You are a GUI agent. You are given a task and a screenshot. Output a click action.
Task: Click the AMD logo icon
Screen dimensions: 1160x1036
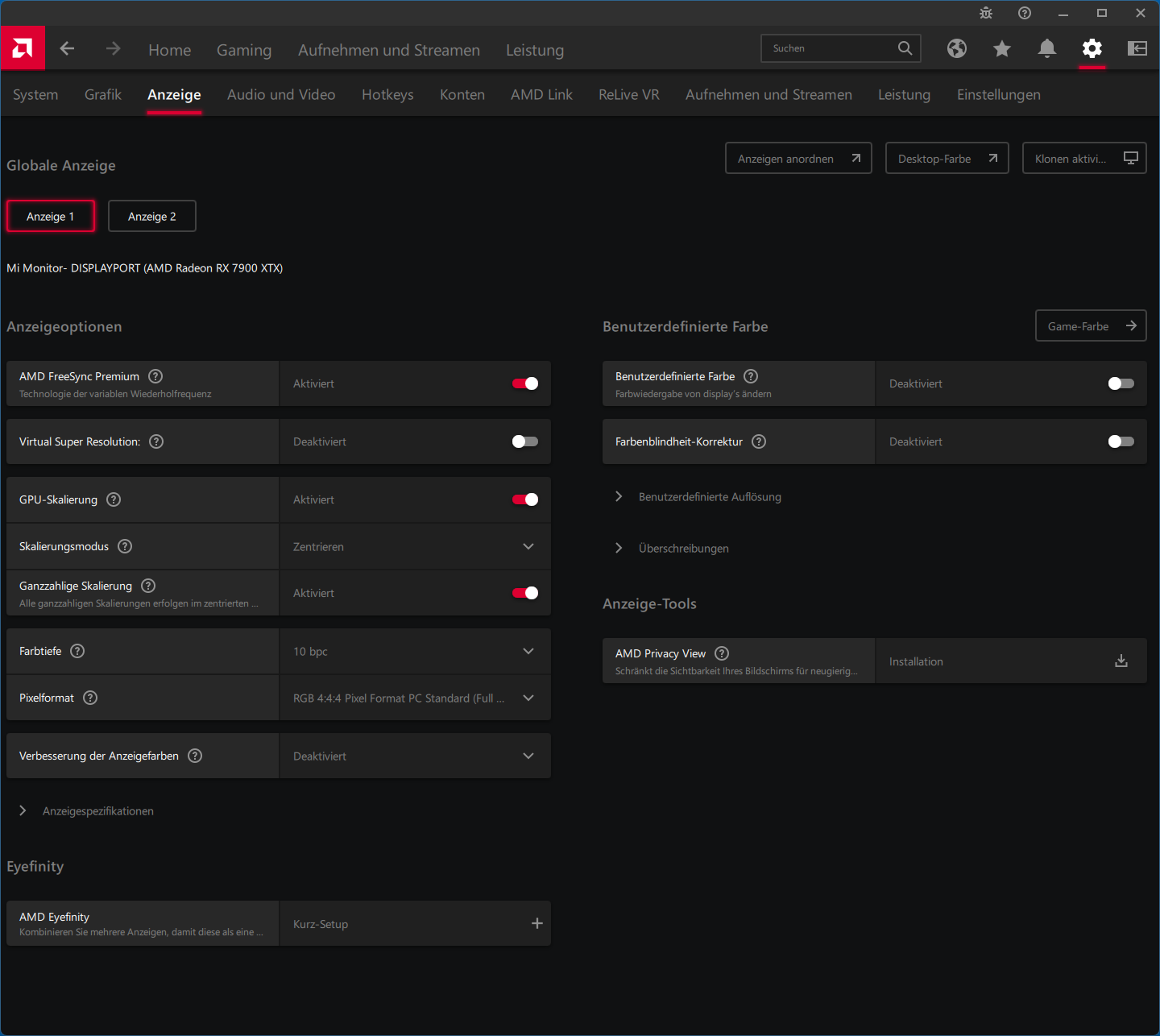click(x=23, y=48)
